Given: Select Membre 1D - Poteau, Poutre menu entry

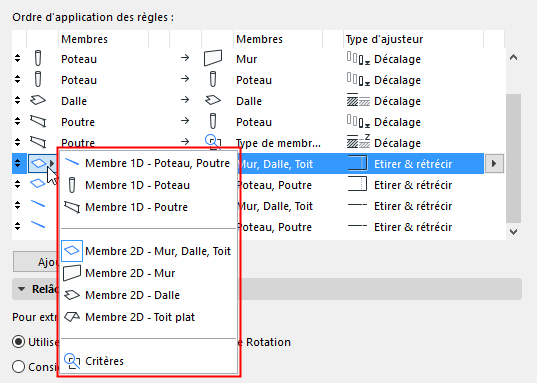Looking at the screenshot, I should 148,163.
